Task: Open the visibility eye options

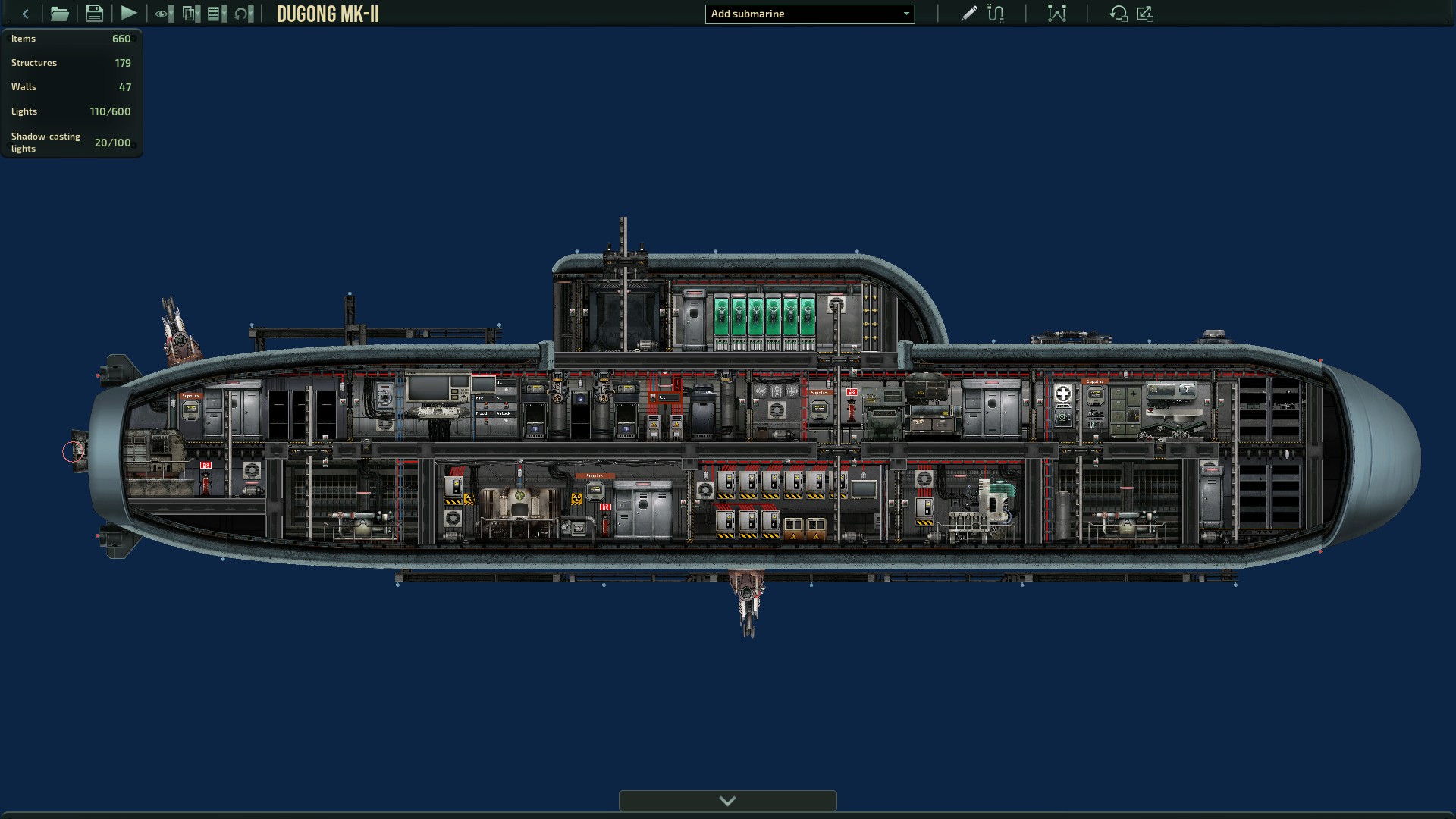Action: click(x=164, y=14)
